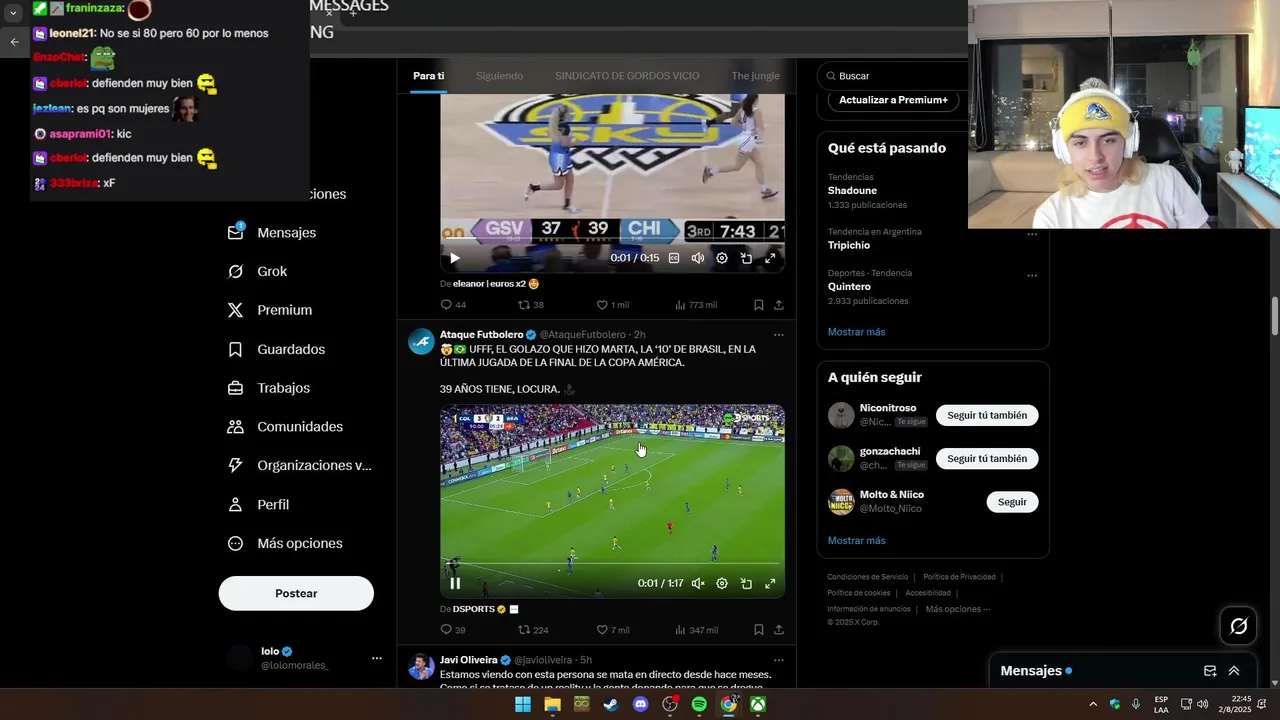Open Organizaciones verificadas in sidebar
This screenshot has height=720, width=1280.
point(299,465)
